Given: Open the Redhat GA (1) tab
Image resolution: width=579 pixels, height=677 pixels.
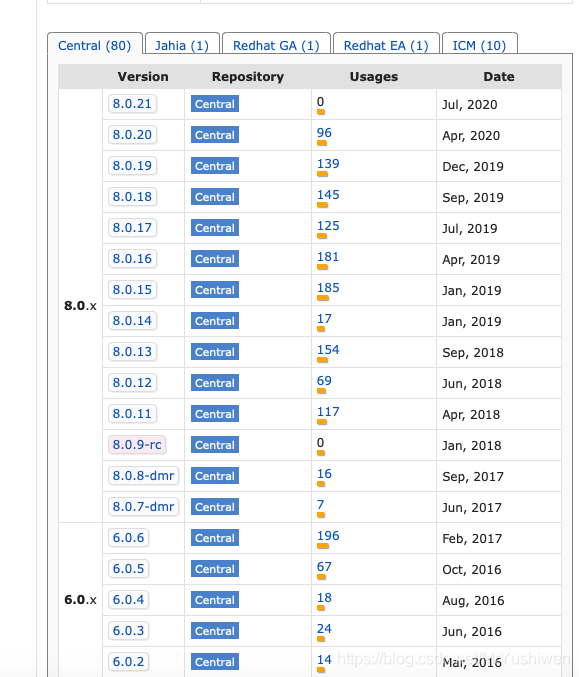Looking at the screenshot, I should pos(276,45).
